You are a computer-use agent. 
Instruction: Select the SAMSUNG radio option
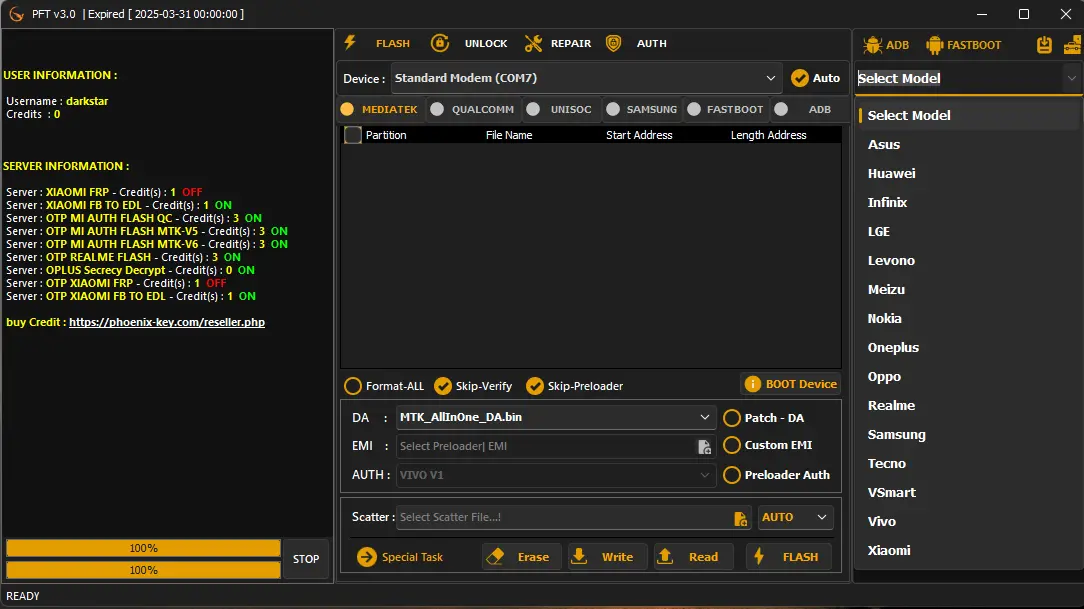[613, 109]
